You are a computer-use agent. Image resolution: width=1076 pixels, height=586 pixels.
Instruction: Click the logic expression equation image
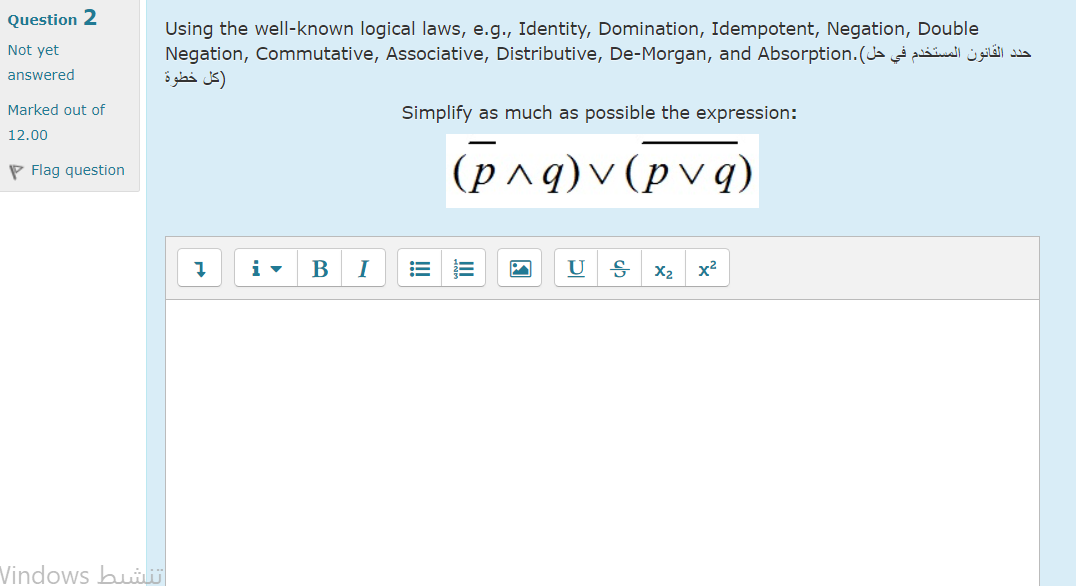[602, 171]
